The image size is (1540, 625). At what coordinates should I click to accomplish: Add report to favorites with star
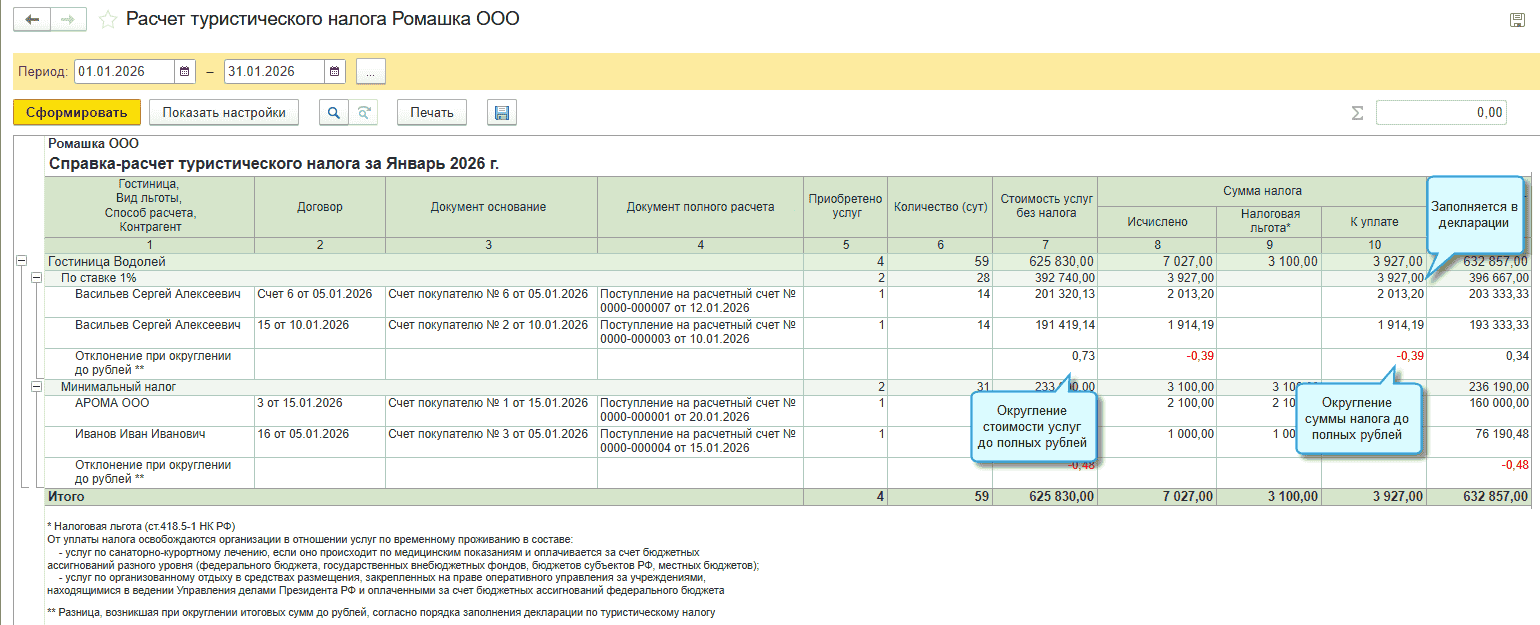pos(108,20)
